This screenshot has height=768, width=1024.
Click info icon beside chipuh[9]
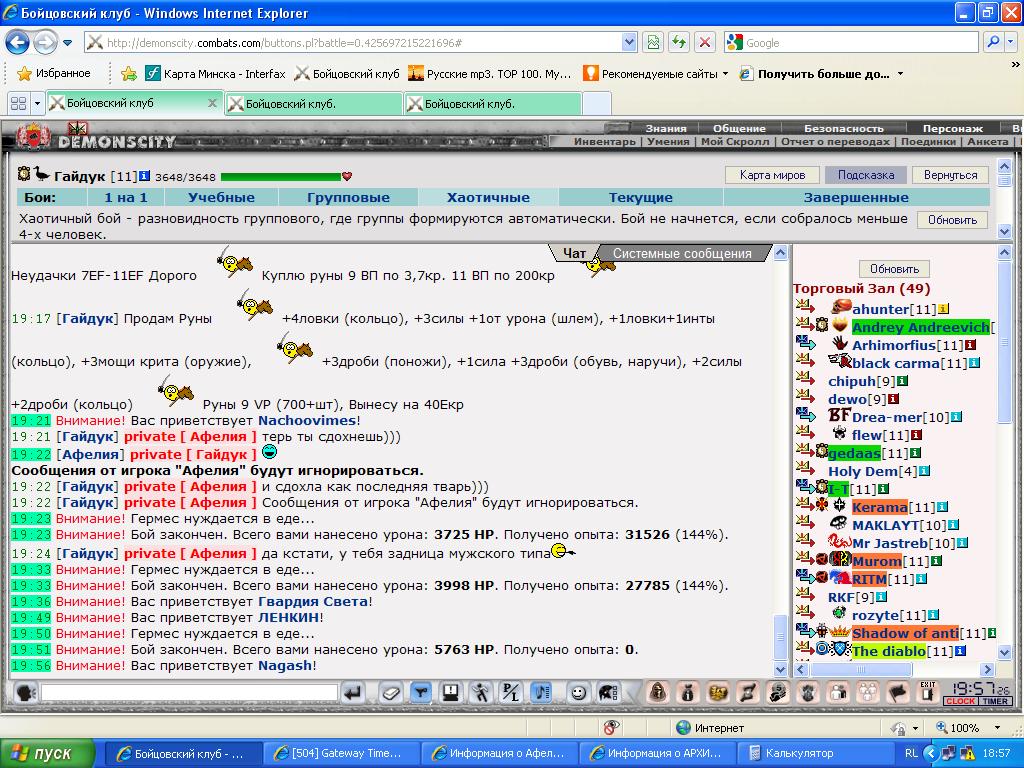coord(902,381)
